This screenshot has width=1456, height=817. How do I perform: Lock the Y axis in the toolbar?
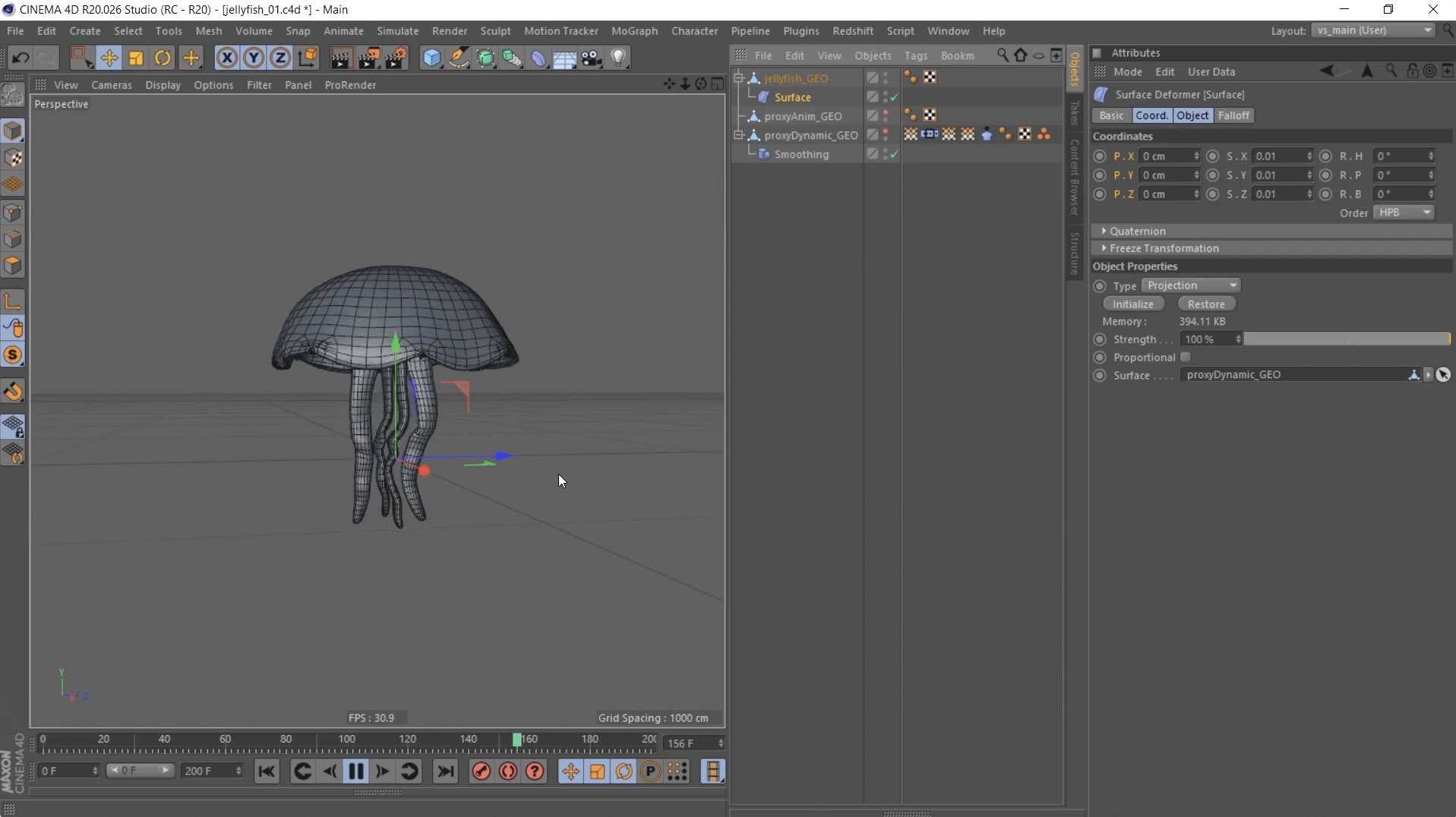pos(254,58)
